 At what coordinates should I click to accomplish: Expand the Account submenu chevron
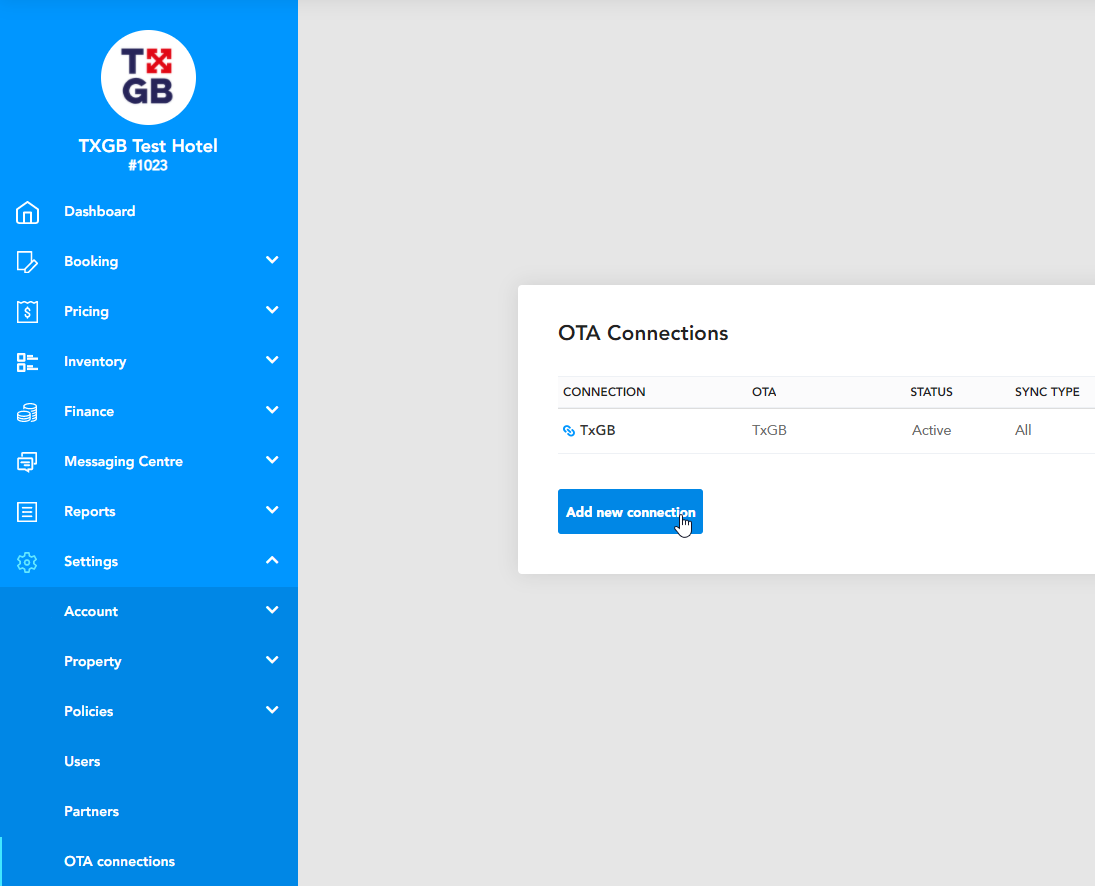[272, 610]
